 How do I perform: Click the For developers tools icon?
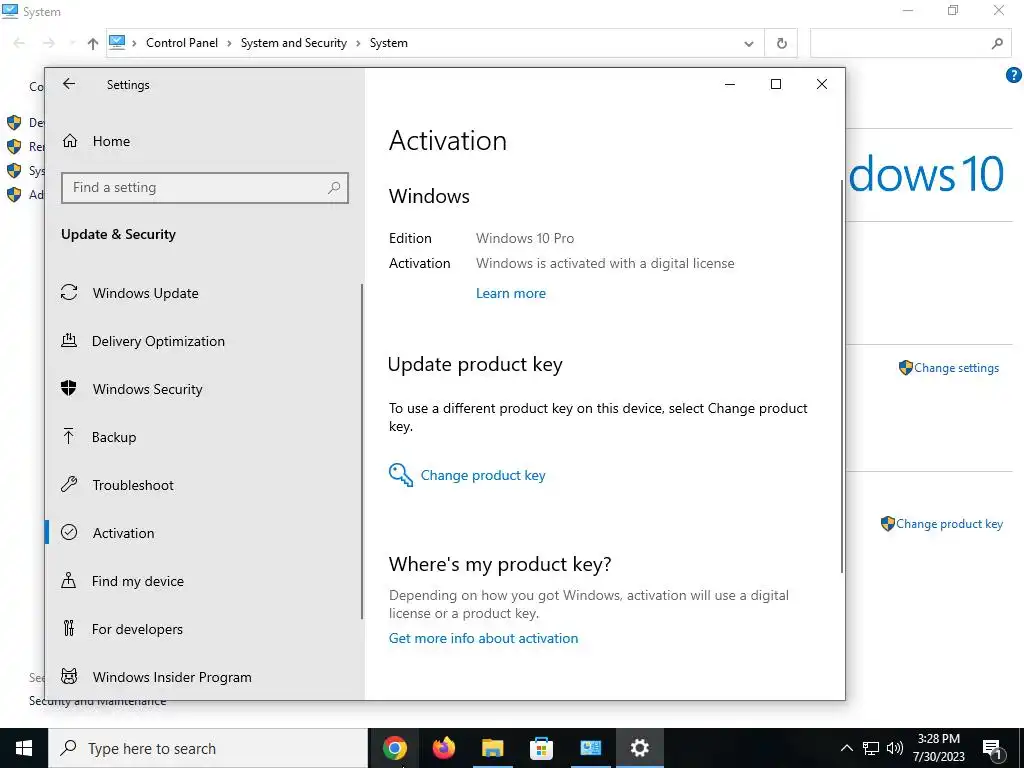click(69, 628)
